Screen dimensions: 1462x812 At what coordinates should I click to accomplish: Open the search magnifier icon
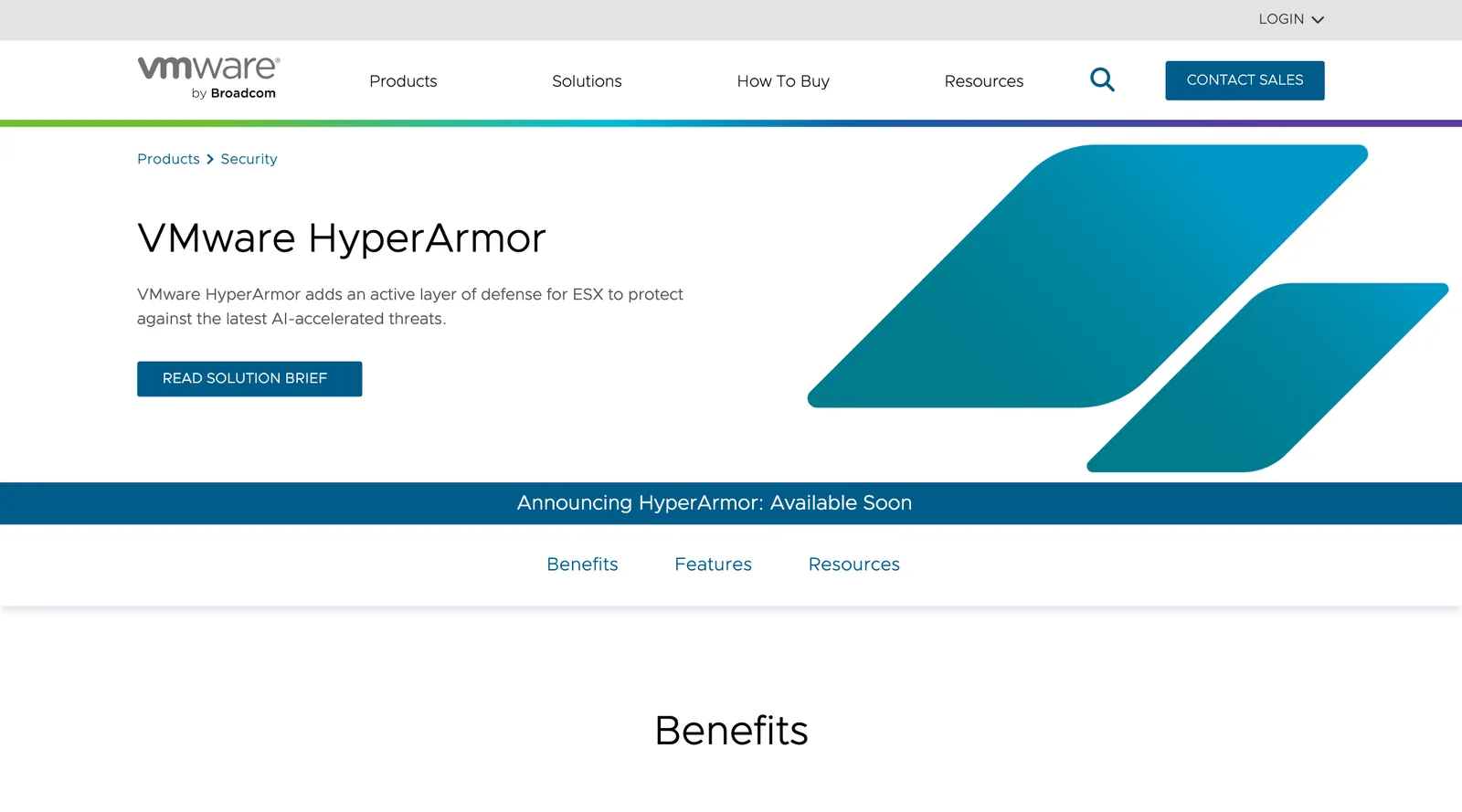pyautogui.click(x=1102, y=80)
